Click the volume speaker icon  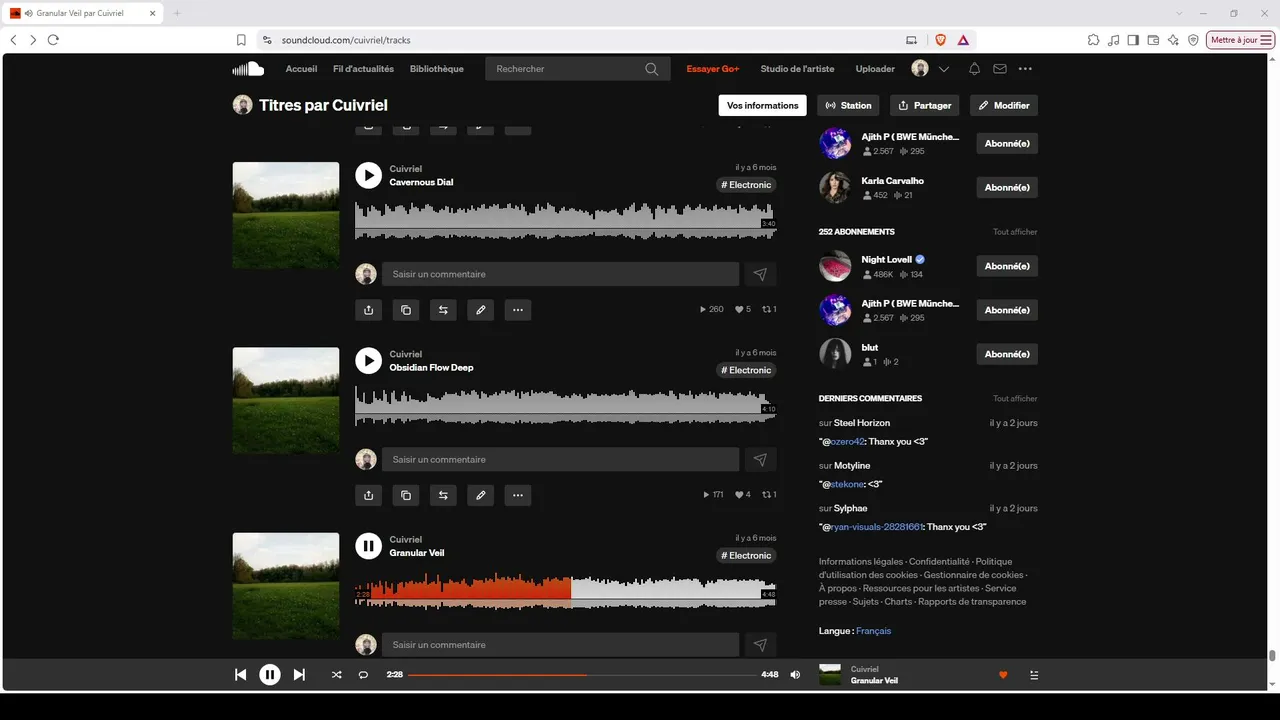tap(795, 675)
